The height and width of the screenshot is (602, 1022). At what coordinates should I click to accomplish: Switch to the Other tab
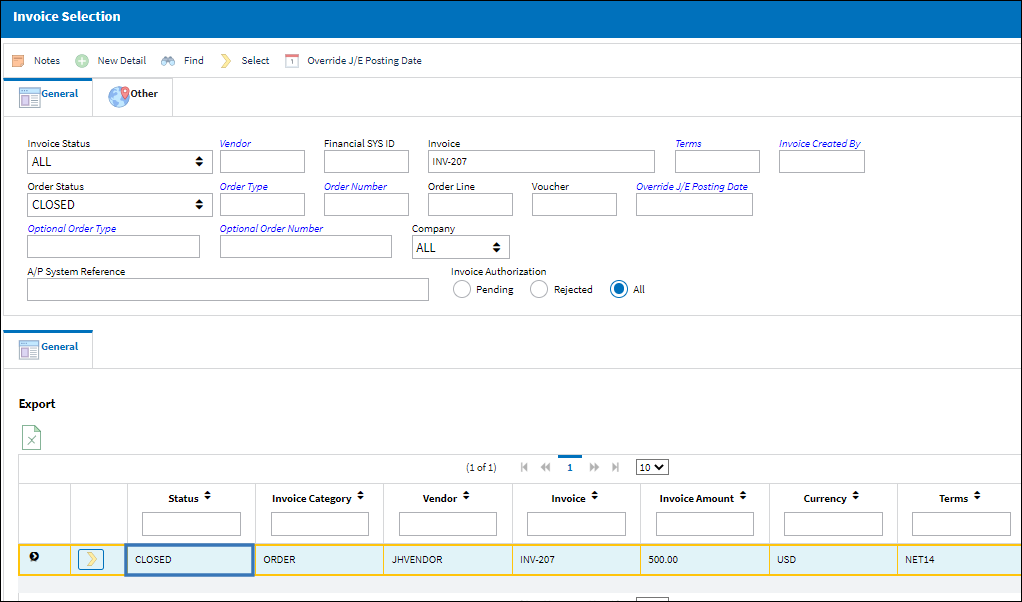click(133, 97)
